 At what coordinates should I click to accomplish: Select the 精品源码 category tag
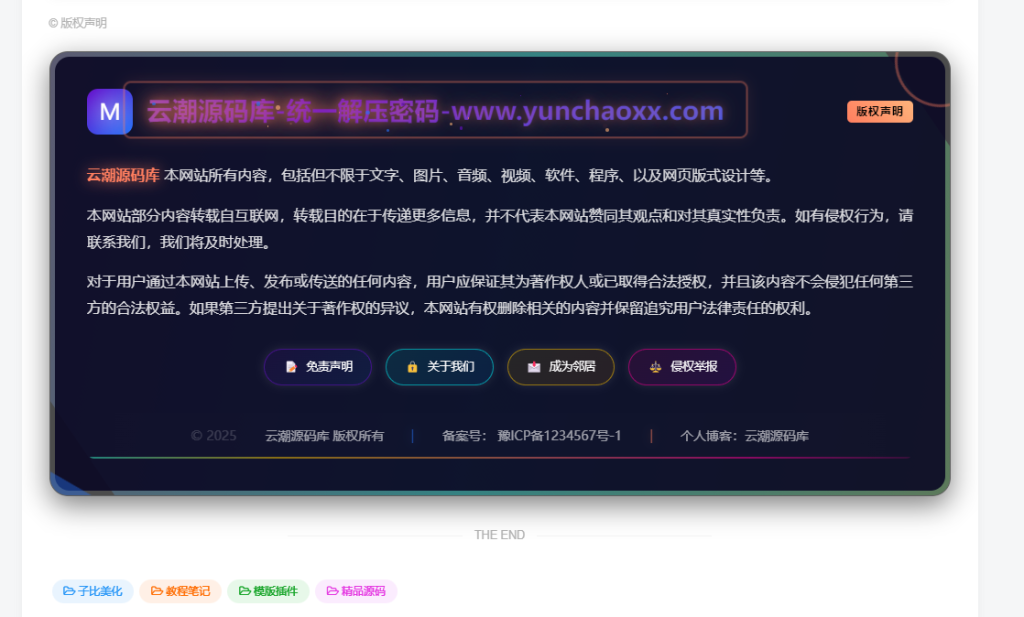pos(356,591)
